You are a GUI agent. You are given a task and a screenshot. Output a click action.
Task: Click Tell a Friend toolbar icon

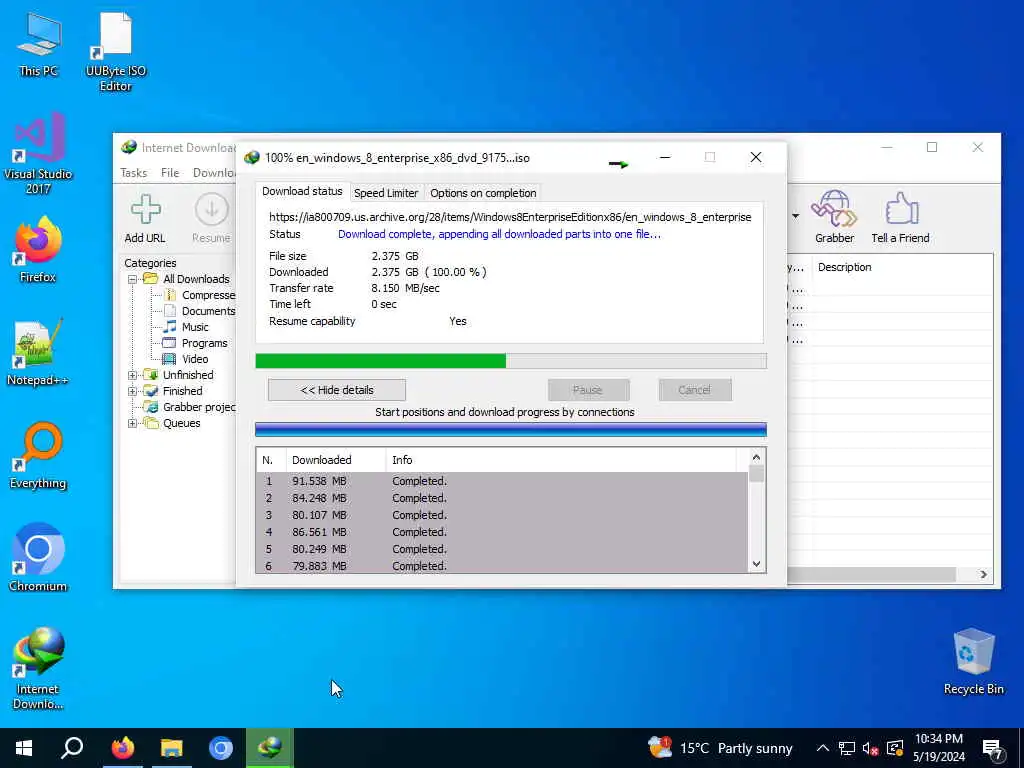[900, 217]
